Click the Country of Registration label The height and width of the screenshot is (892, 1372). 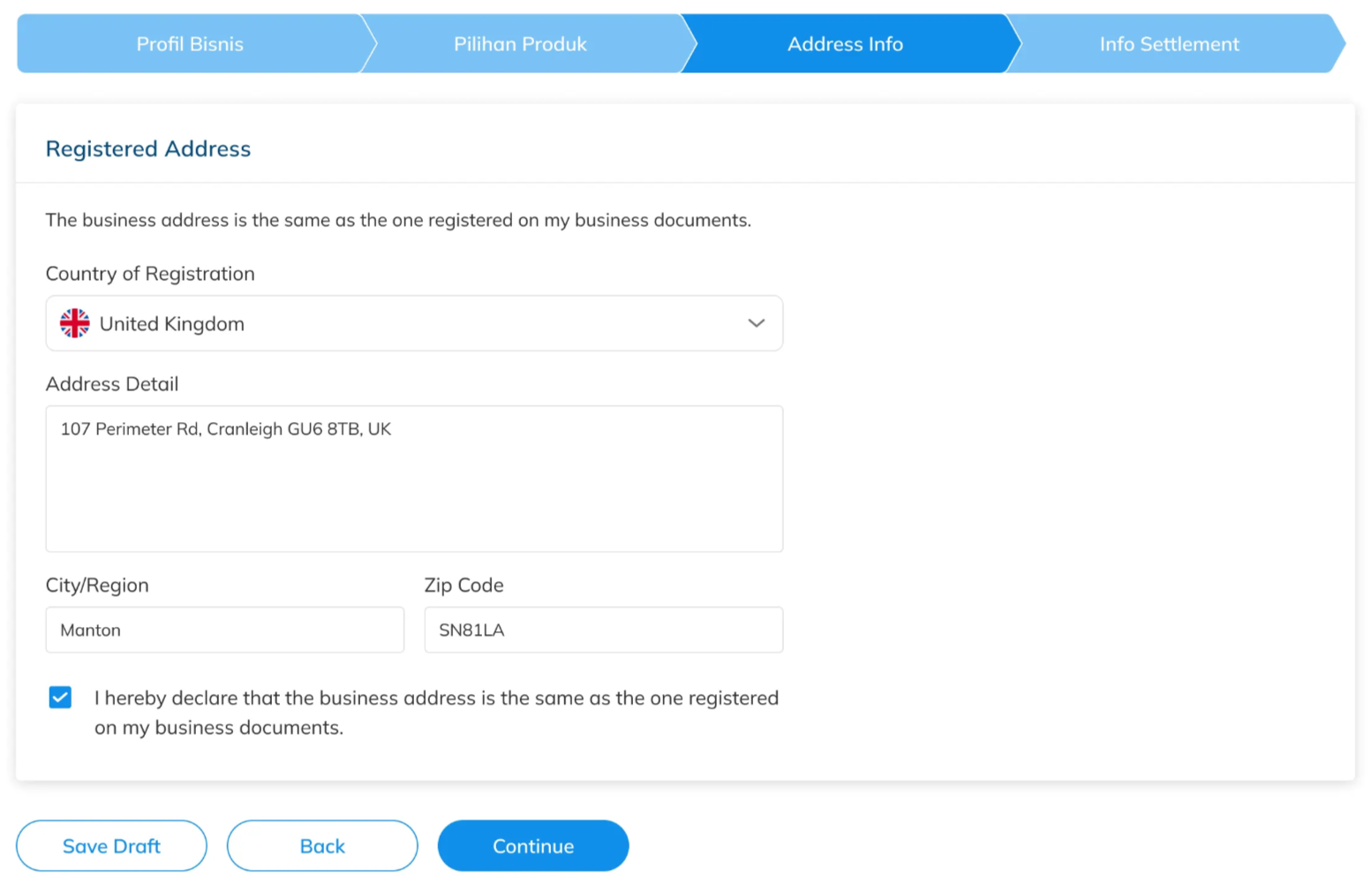pos(150,274)
